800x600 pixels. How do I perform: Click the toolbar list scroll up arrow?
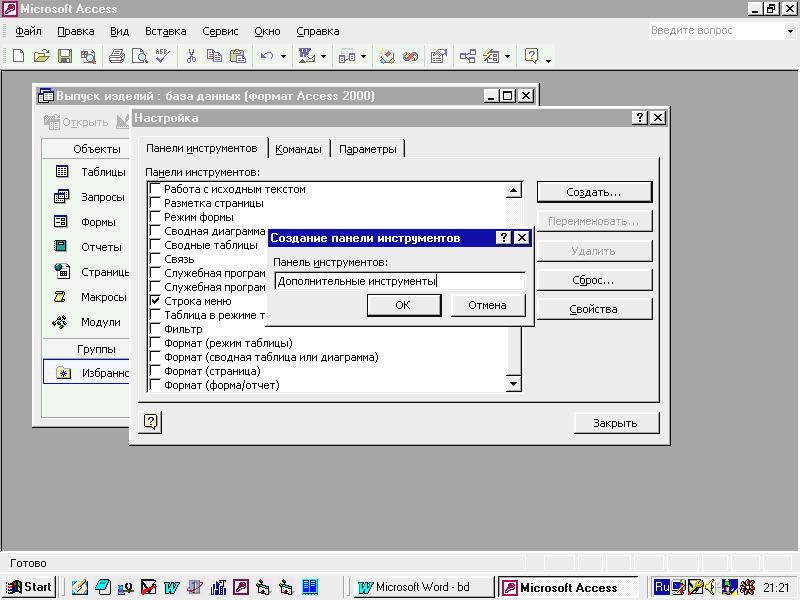514,190
